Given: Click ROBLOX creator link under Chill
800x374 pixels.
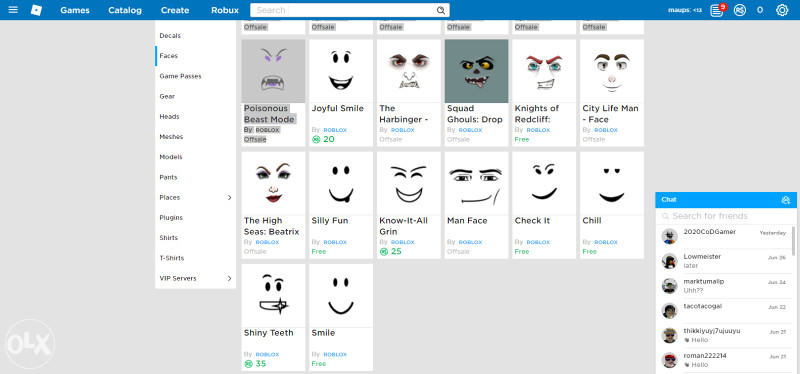Looking at the screenshot, I should point(606,242).
